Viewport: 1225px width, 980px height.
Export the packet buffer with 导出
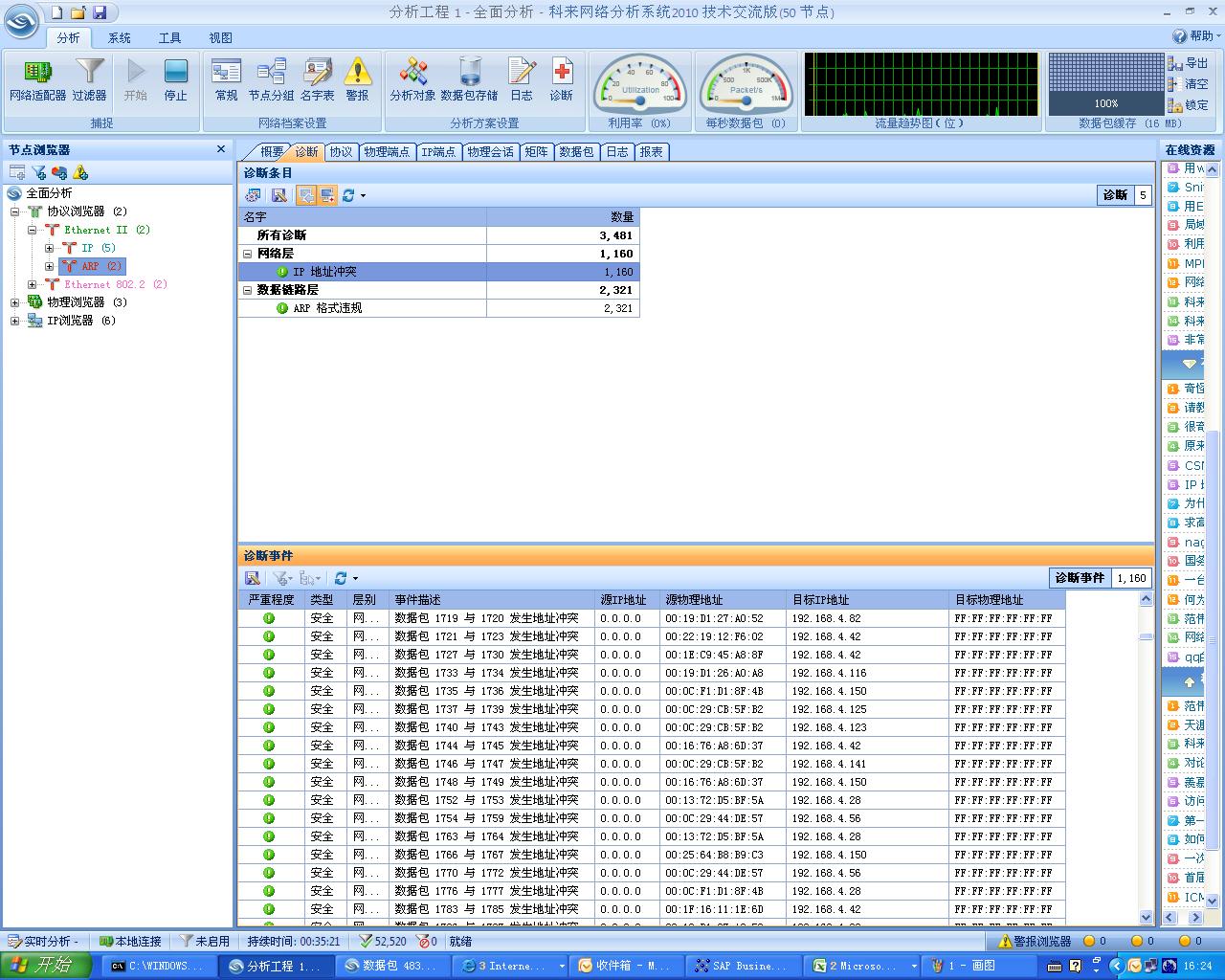(x=1188, y=63)
